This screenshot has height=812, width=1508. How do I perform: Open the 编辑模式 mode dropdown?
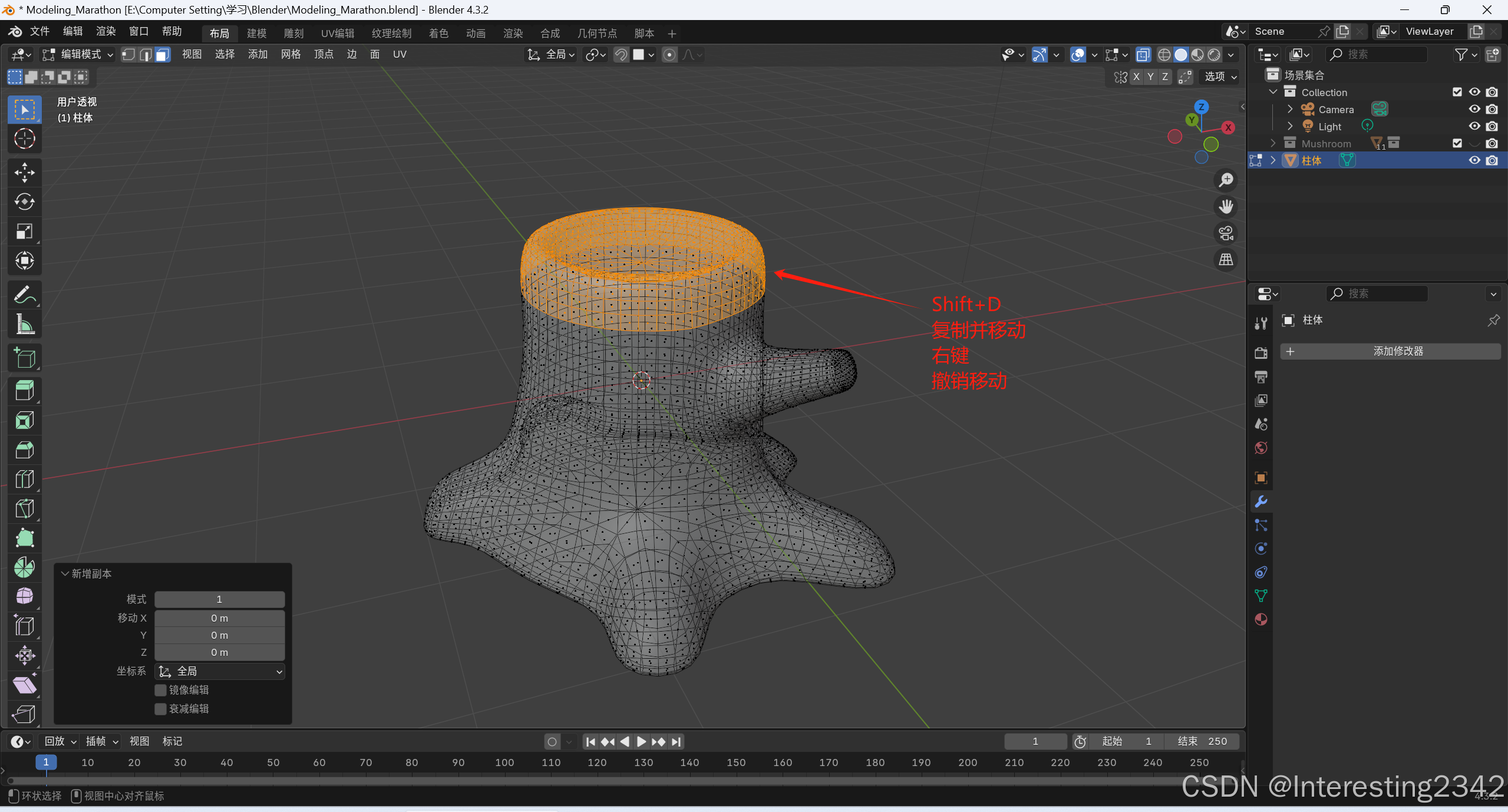77,55
